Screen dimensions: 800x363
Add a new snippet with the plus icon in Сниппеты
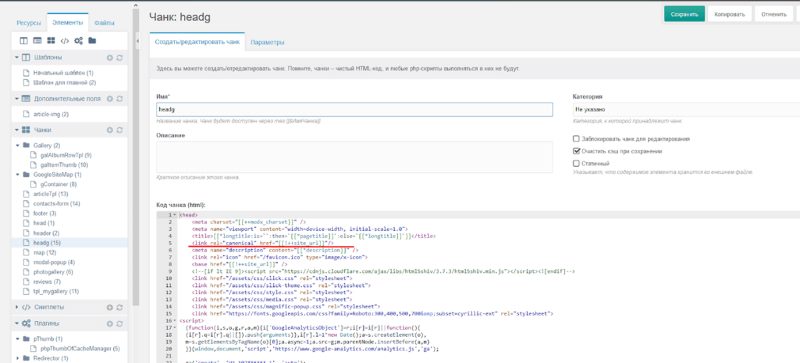pos(109,307)
